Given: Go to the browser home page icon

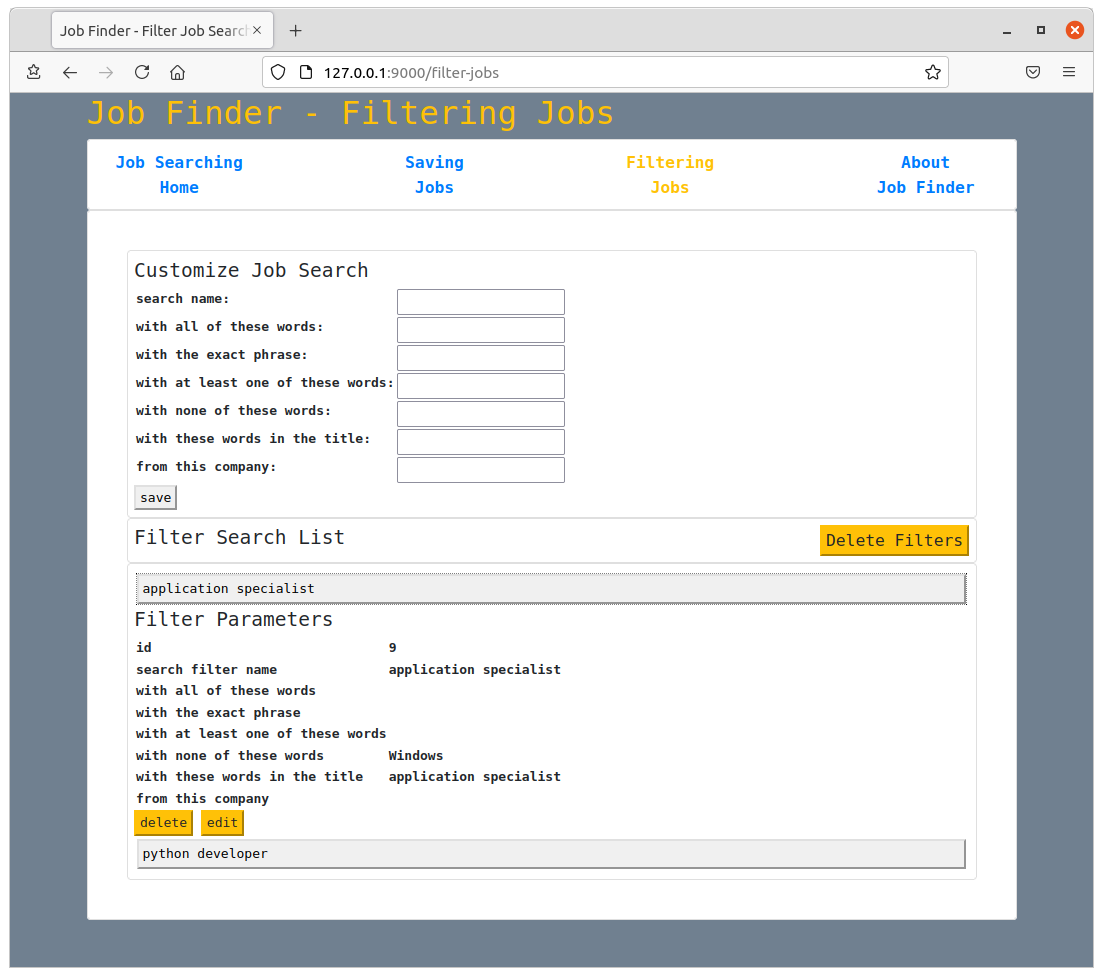Looking at the screenshot, I should coord(178,72).
